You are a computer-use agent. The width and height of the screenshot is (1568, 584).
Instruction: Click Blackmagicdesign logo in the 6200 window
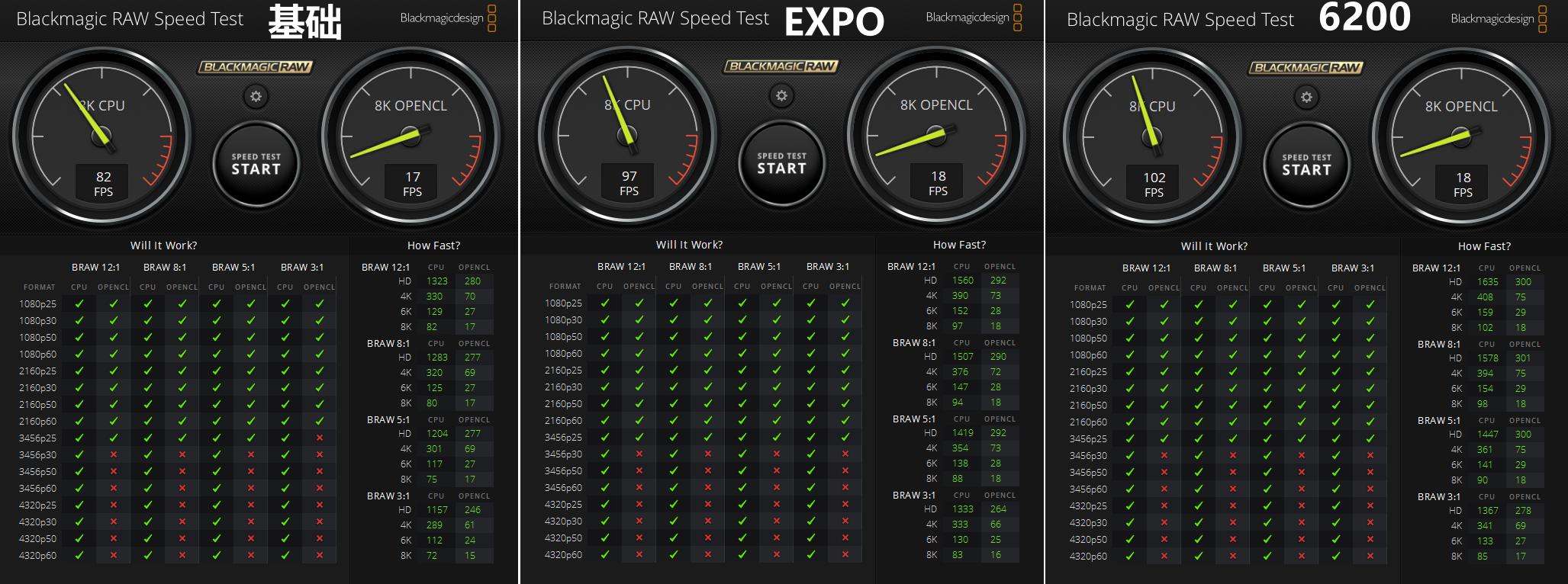pos(1499,19)
